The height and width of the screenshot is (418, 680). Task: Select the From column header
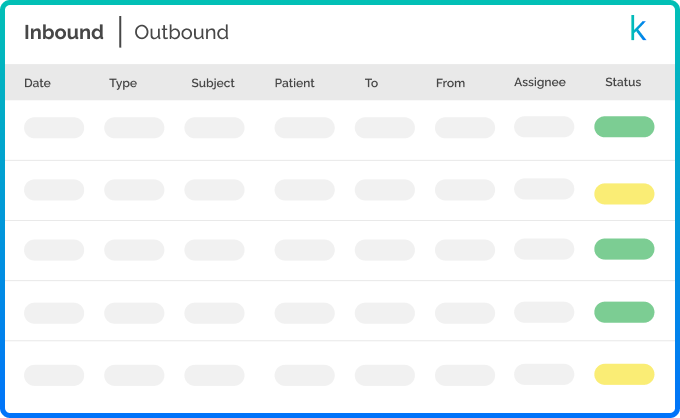pyautogui.click(x=450, y=83)
